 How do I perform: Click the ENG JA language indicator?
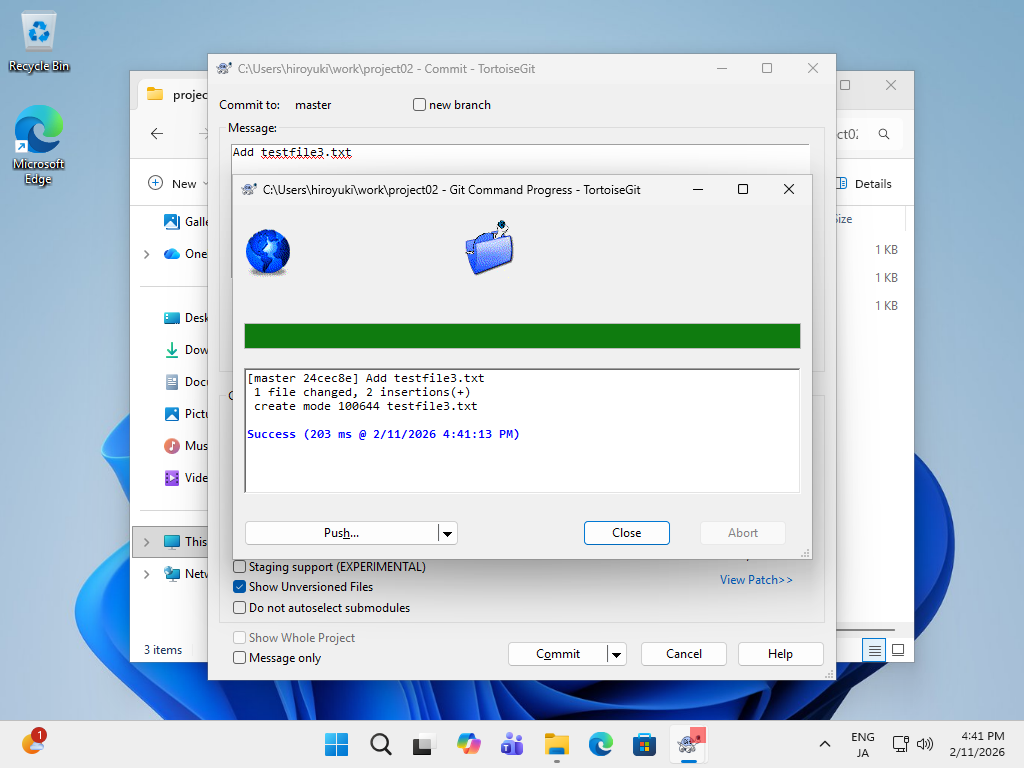point(862,744)
